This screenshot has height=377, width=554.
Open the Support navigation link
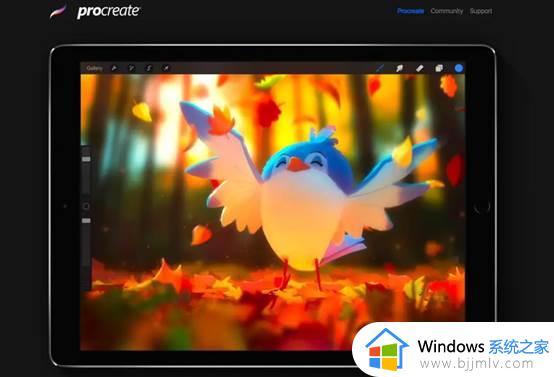(481, 11)
